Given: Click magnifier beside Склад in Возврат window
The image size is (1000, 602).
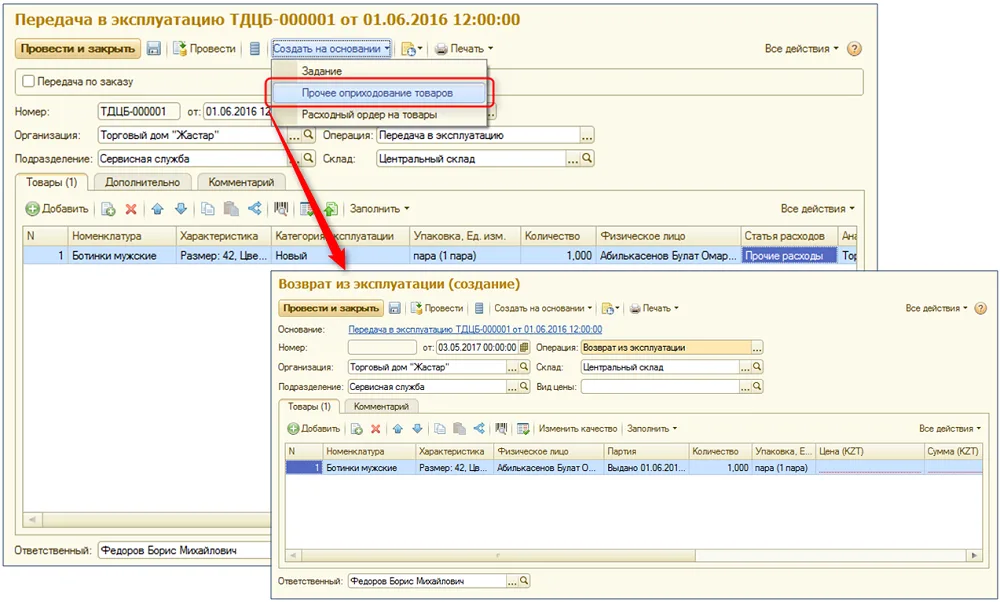Looking at the screenshot, I should (x=757, y=367).
